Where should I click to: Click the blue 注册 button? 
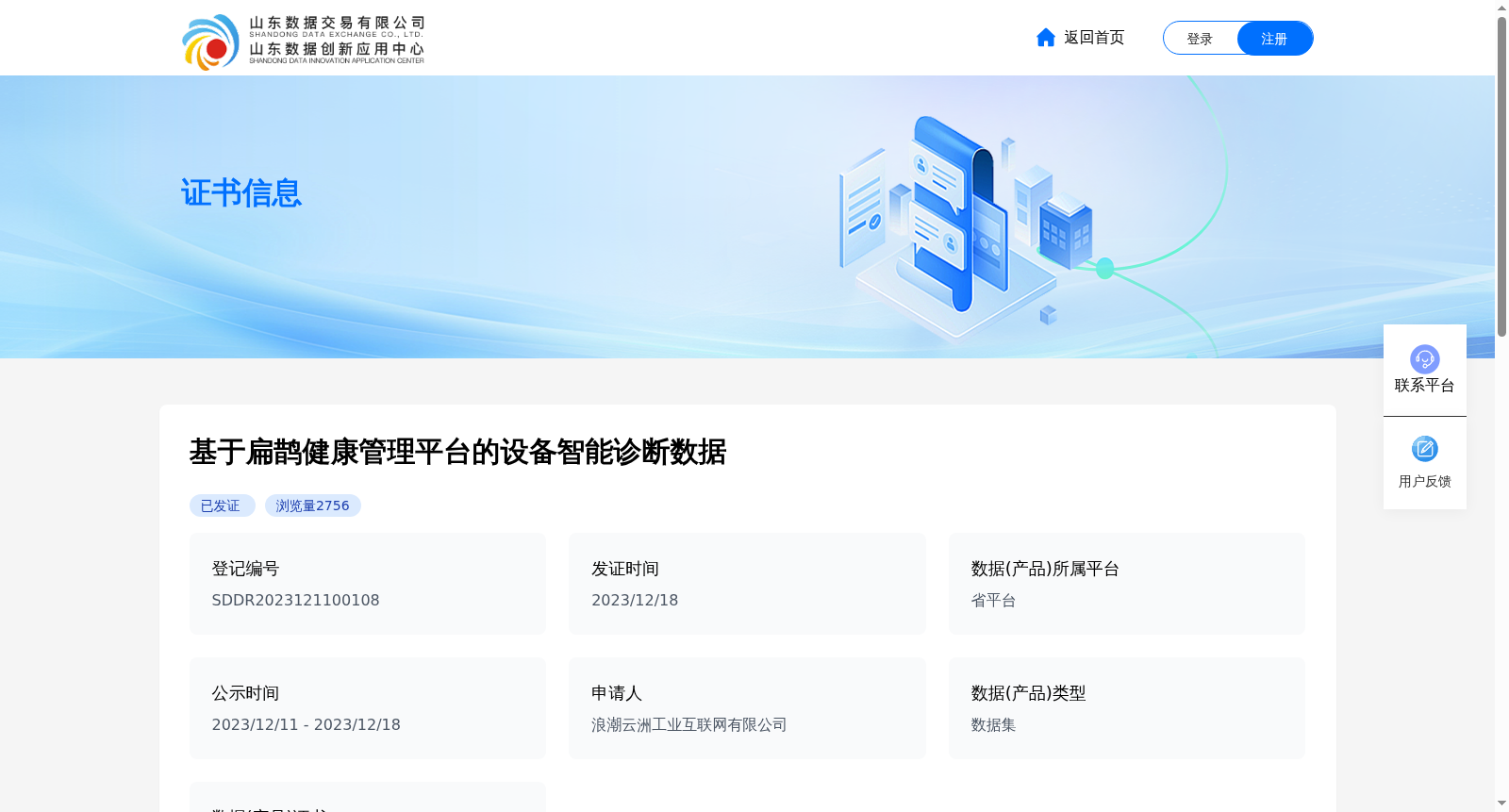1274,39
